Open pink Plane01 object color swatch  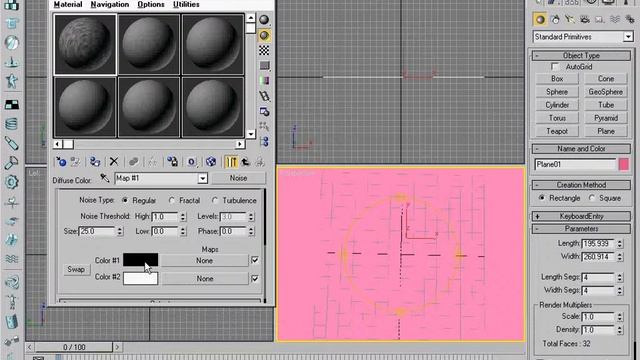tap(624, 164)
